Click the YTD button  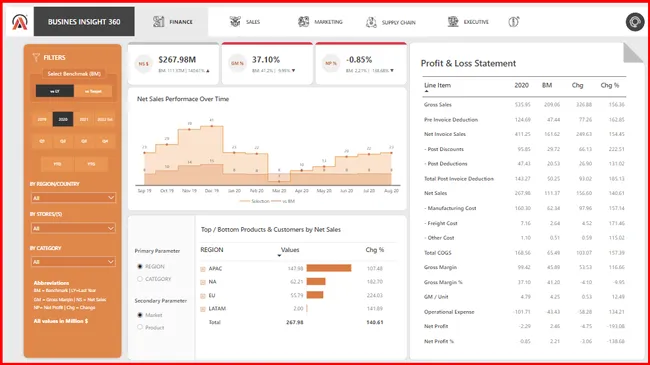58,164
